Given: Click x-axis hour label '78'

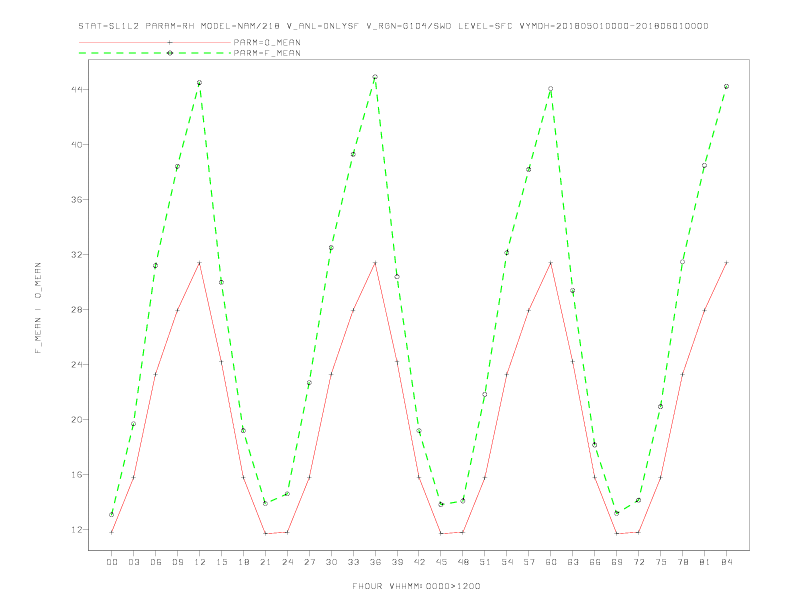Looking at the screenshot, I should coord(682,562).
